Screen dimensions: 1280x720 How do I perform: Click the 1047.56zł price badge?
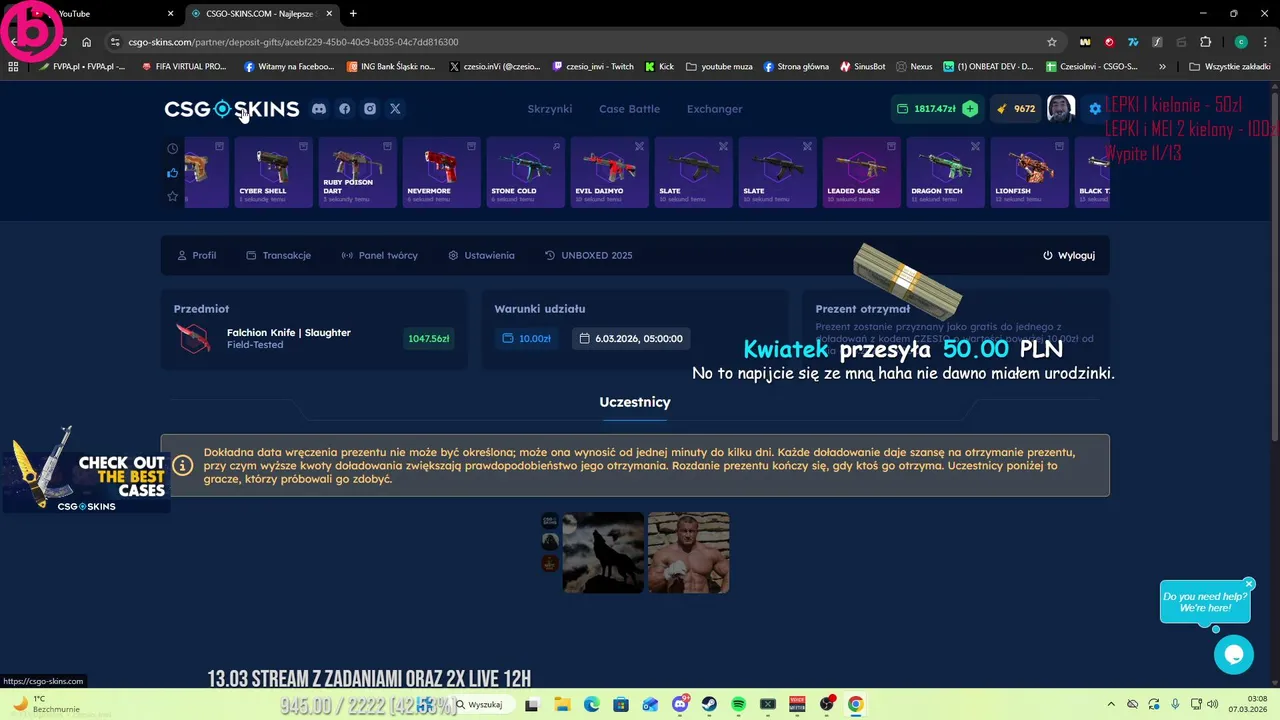[429, 338]
